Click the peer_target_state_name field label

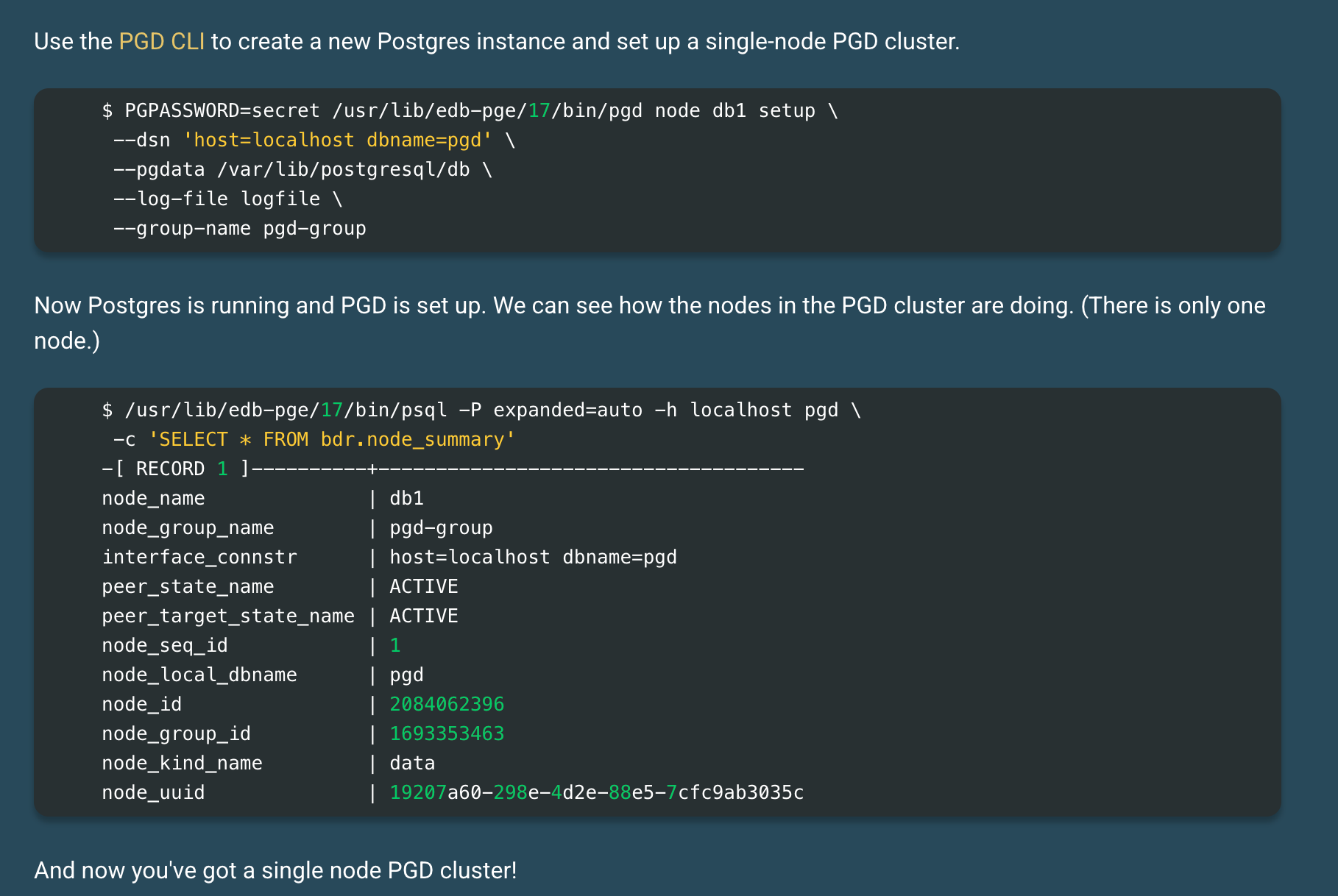(x=228, y=616)
